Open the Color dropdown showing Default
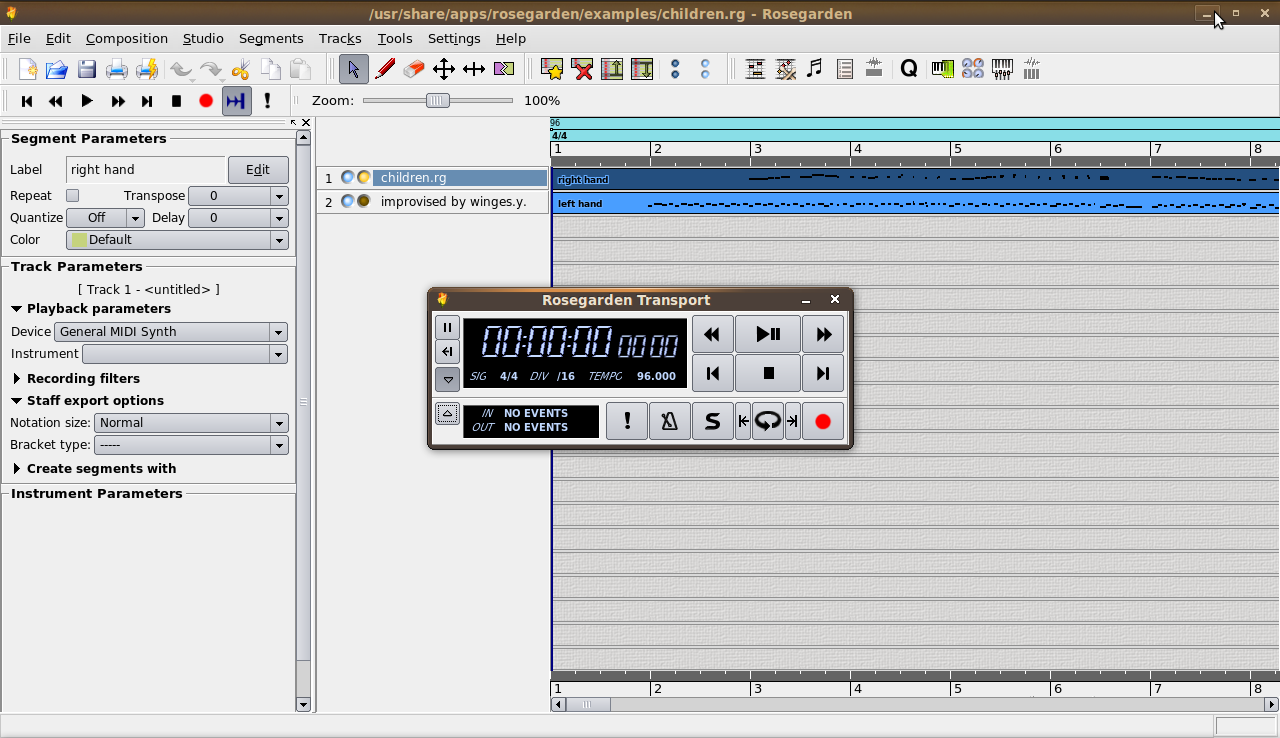The width and height of the screenshot is (1280, 738). pos(177,240)
